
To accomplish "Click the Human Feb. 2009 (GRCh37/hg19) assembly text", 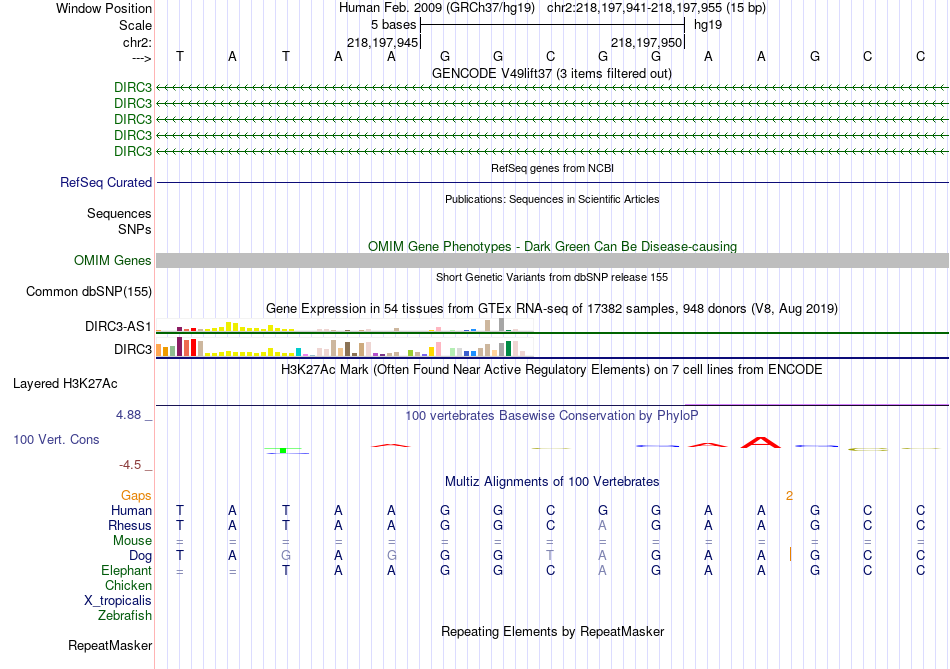I will [x=437, y=8].
